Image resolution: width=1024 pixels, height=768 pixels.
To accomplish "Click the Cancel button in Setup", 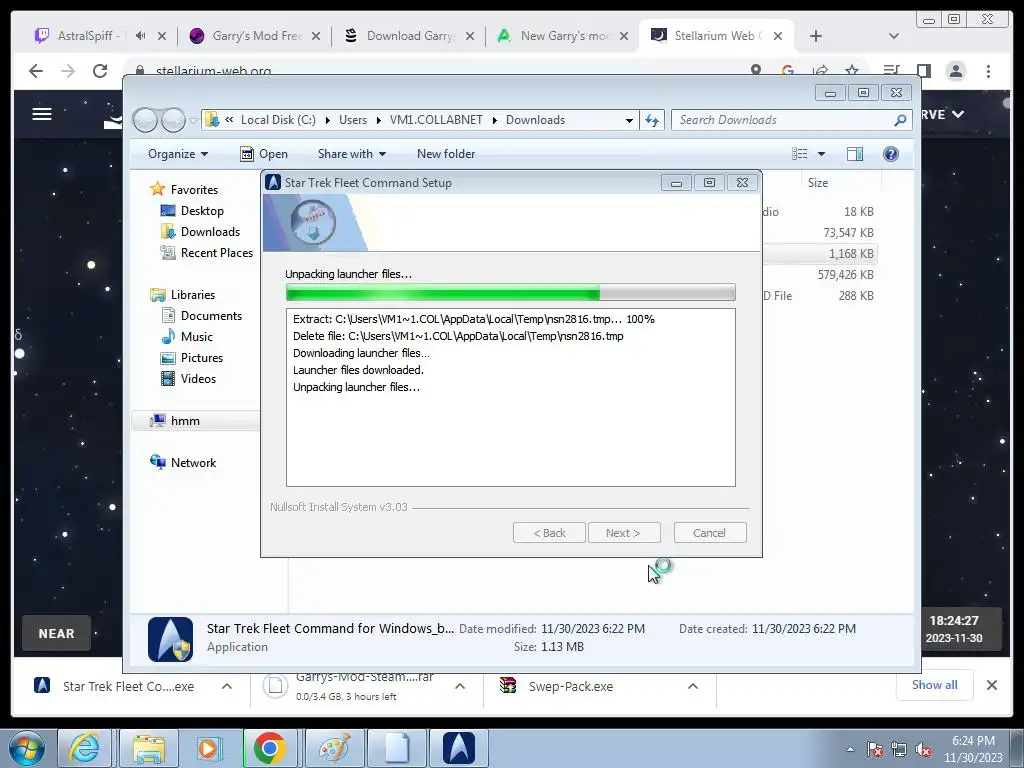I will click(x=709, y=533).
